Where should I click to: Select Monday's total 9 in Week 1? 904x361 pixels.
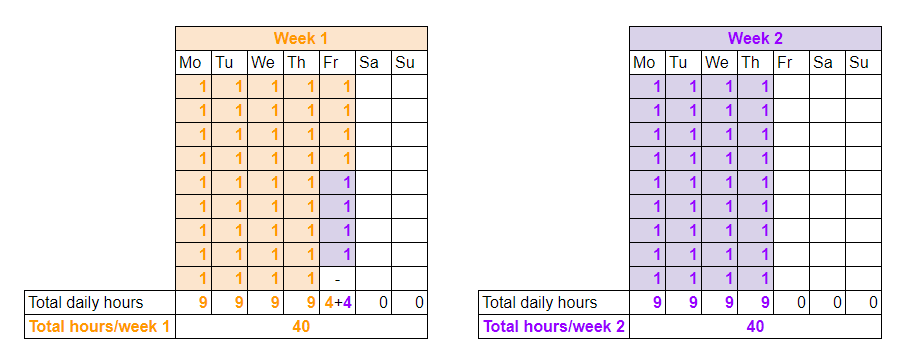[x=194, y=303]
